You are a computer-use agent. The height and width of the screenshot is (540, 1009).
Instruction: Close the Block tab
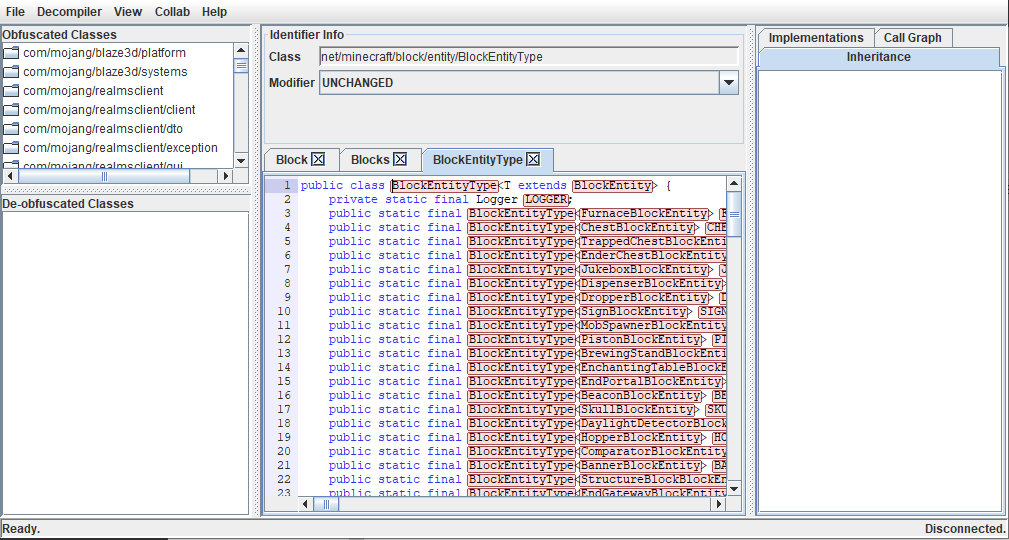pos(318,160)
